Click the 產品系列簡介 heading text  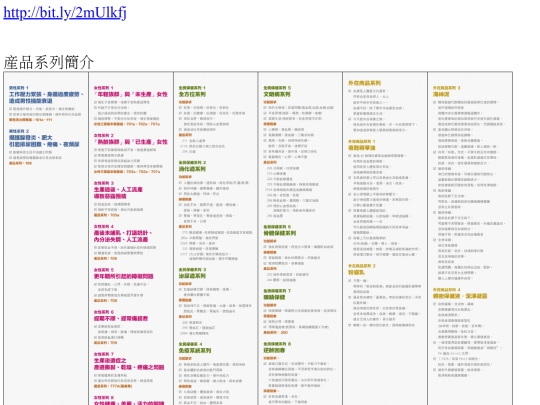click(49, 63)
